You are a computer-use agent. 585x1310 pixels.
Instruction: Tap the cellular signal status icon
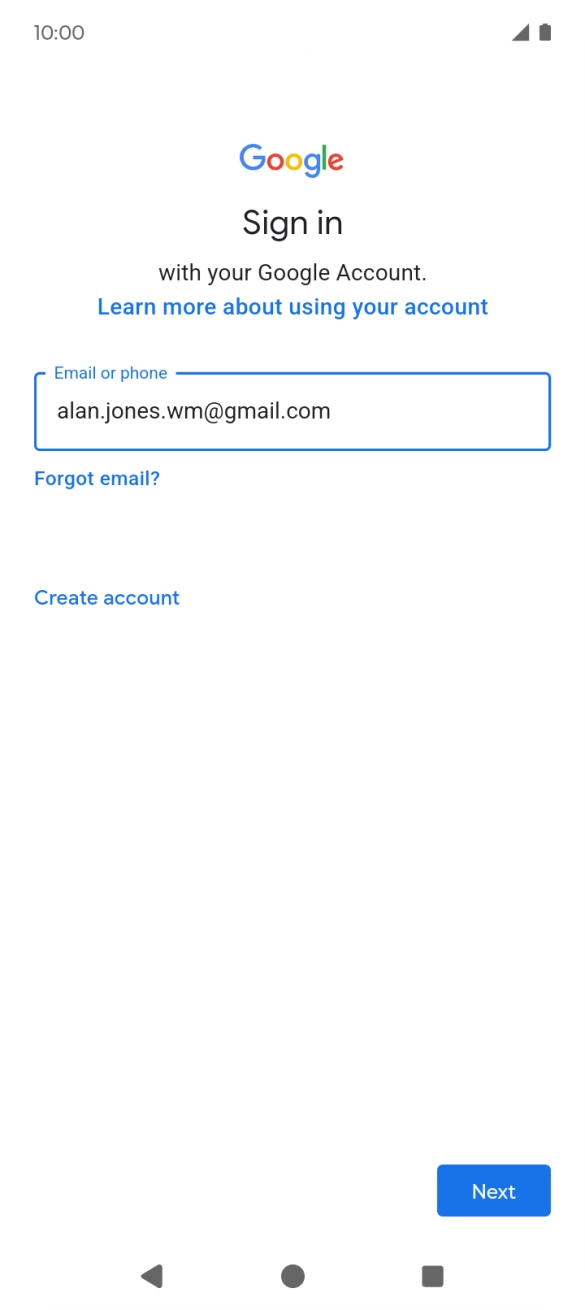[520, 33]
